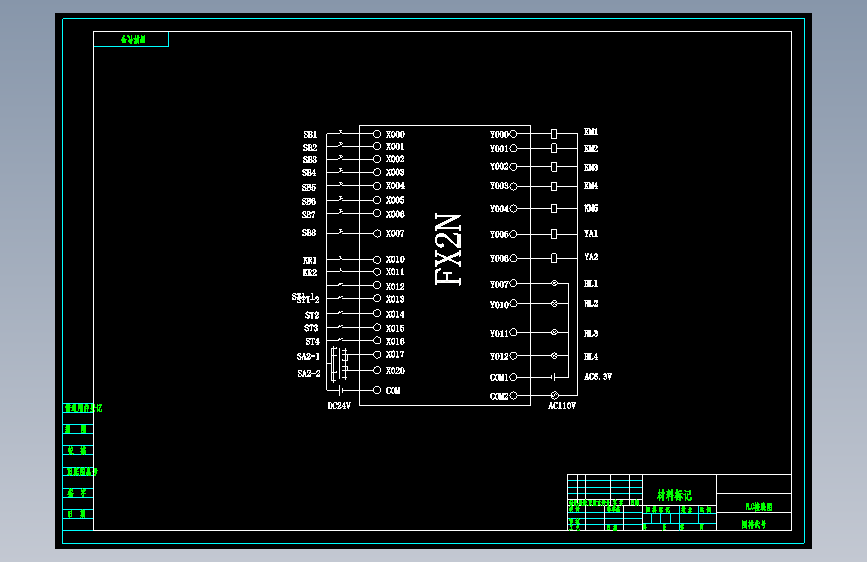Select the X000 terminal text
This screenshot has height=562, width=867.
[395, 134]
